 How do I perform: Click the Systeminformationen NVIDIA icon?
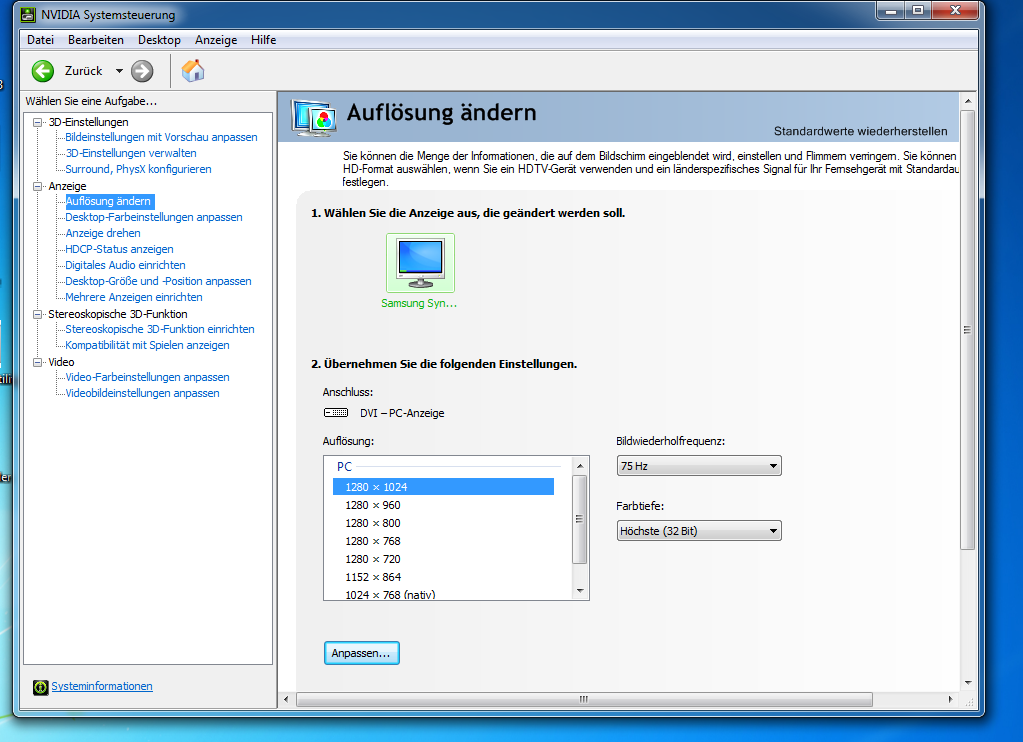(40, 687)
